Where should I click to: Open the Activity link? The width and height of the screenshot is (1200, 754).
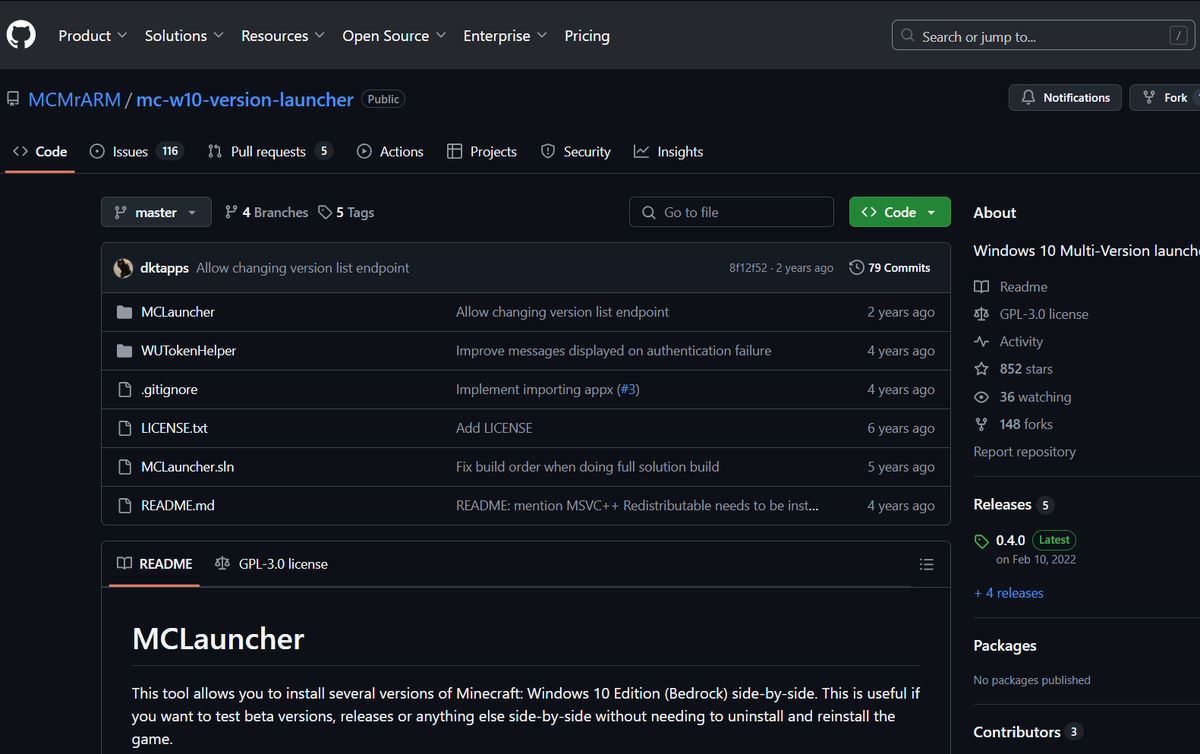[x=1009, y=342]
